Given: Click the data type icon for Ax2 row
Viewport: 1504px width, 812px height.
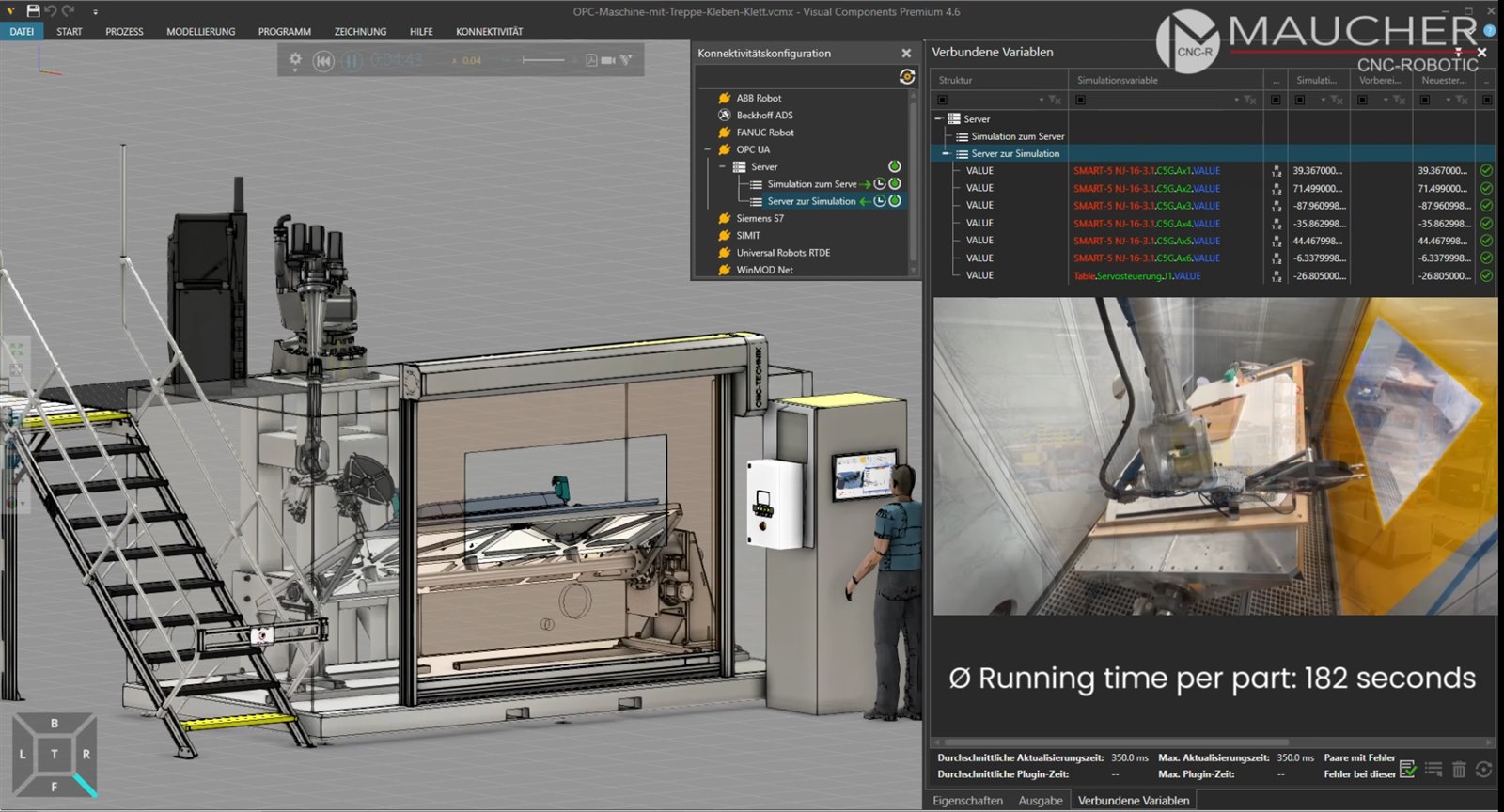Looking at the screenshot, I should tap(1277, 189).
